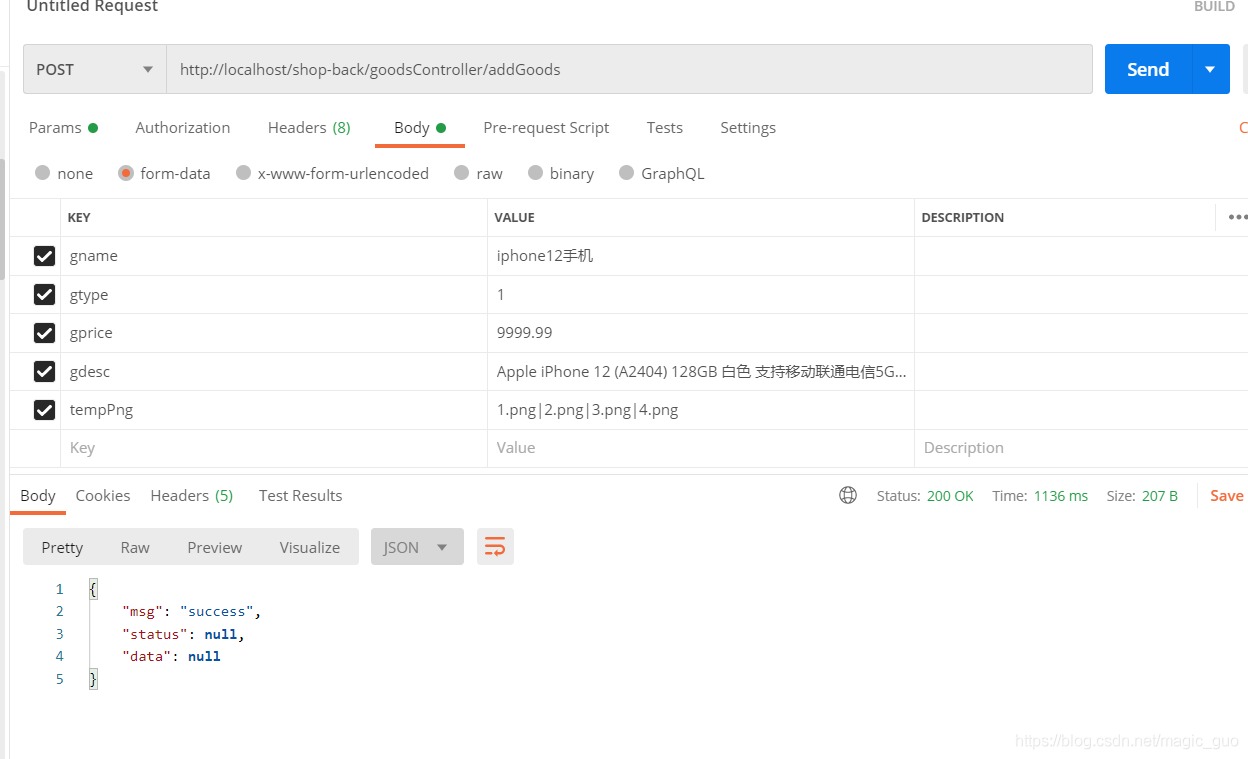Click the gtype key cell
This screenshot has width=1248, height=759.
pyautogui.click(x=274, y=294)
